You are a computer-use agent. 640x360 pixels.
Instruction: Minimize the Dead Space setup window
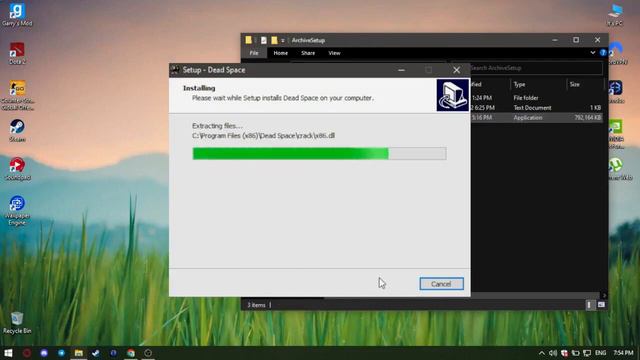point(401,70)
